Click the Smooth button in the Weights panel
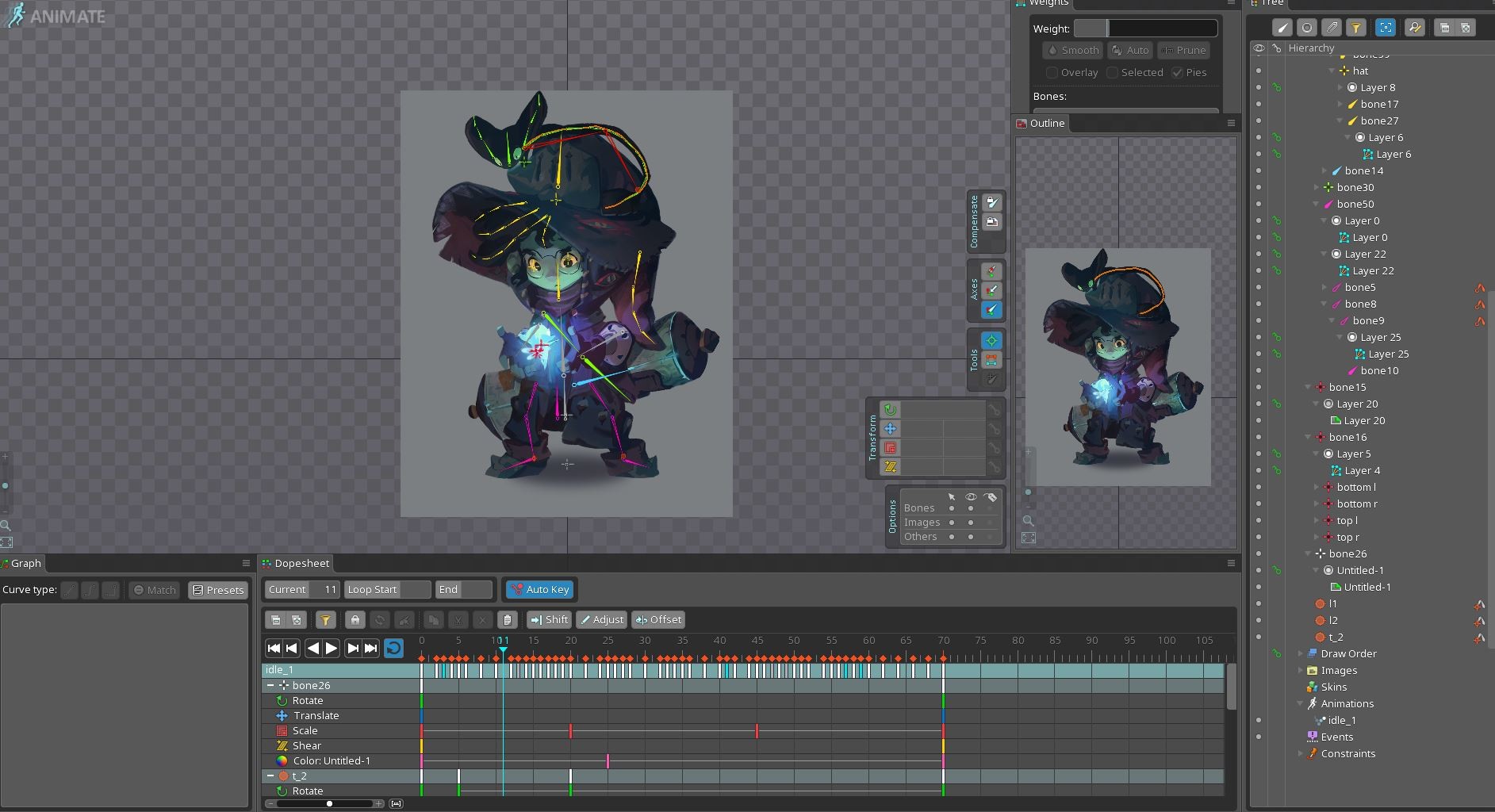The height and width of the screenshot is (812, 1495). click(x=1071, y=50)
